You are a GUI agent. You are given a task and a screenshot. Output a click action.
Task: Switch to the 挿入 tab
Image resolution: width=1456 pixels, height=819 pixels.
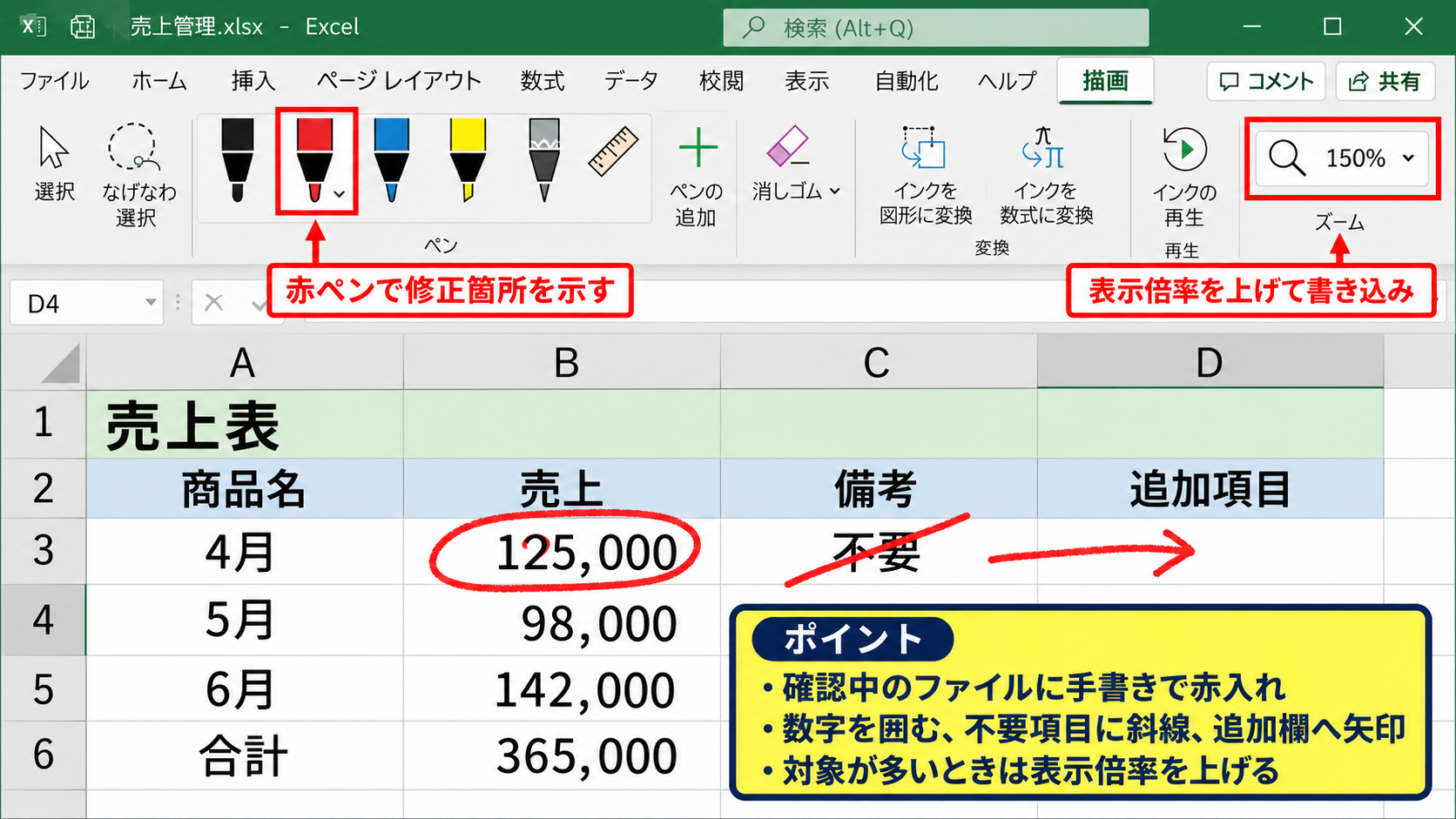coord(253,81)
